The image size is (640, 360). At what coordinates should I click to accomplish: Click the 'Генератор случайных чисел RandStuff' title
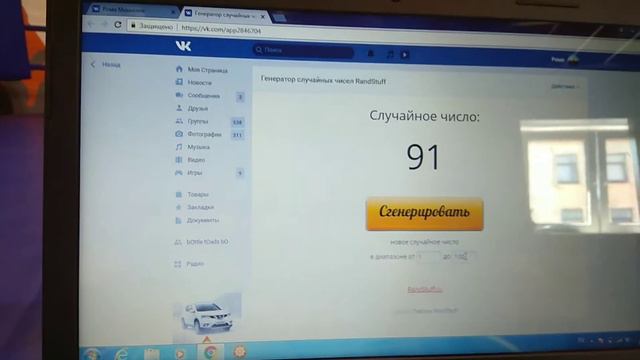(x=323, y=80)
